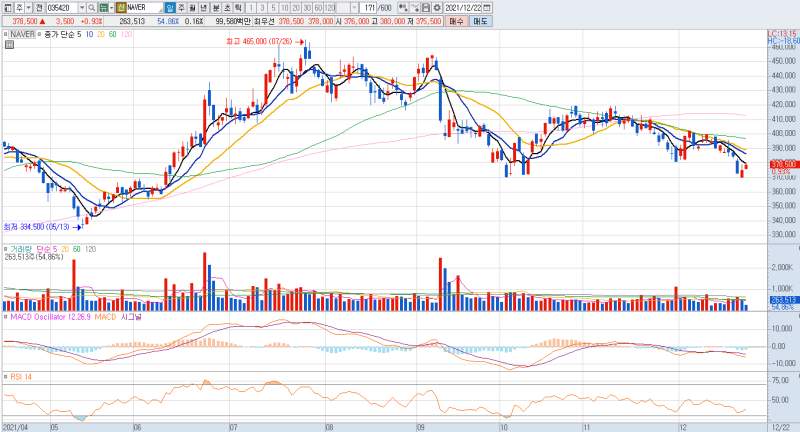
Task: Click the date field 2021/12/22
Action: point(463,8)
